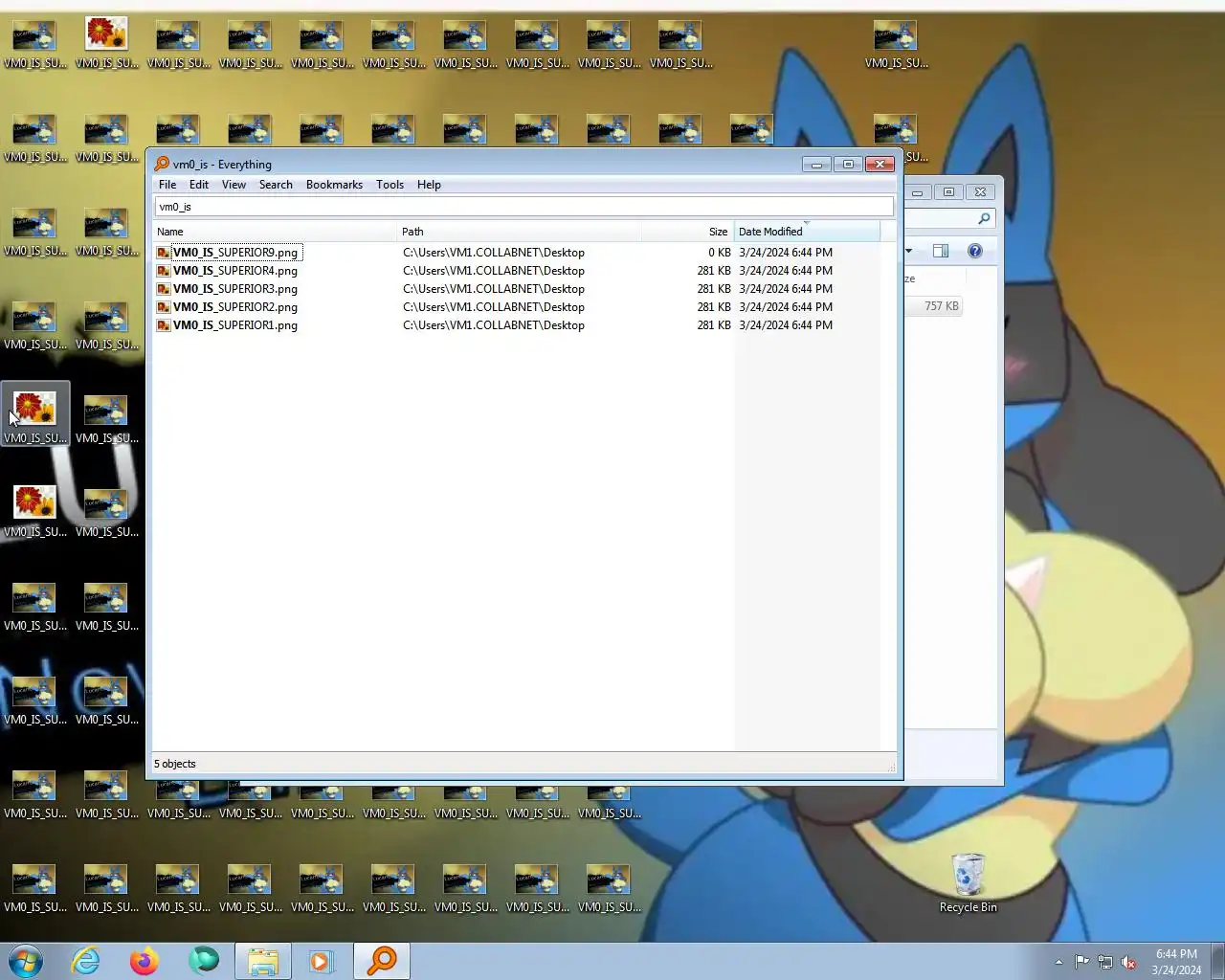Click the path cell of VM0_IS_SUPERIOR9.png
The image size is (1225, 980).
click(x=494, y=253)
